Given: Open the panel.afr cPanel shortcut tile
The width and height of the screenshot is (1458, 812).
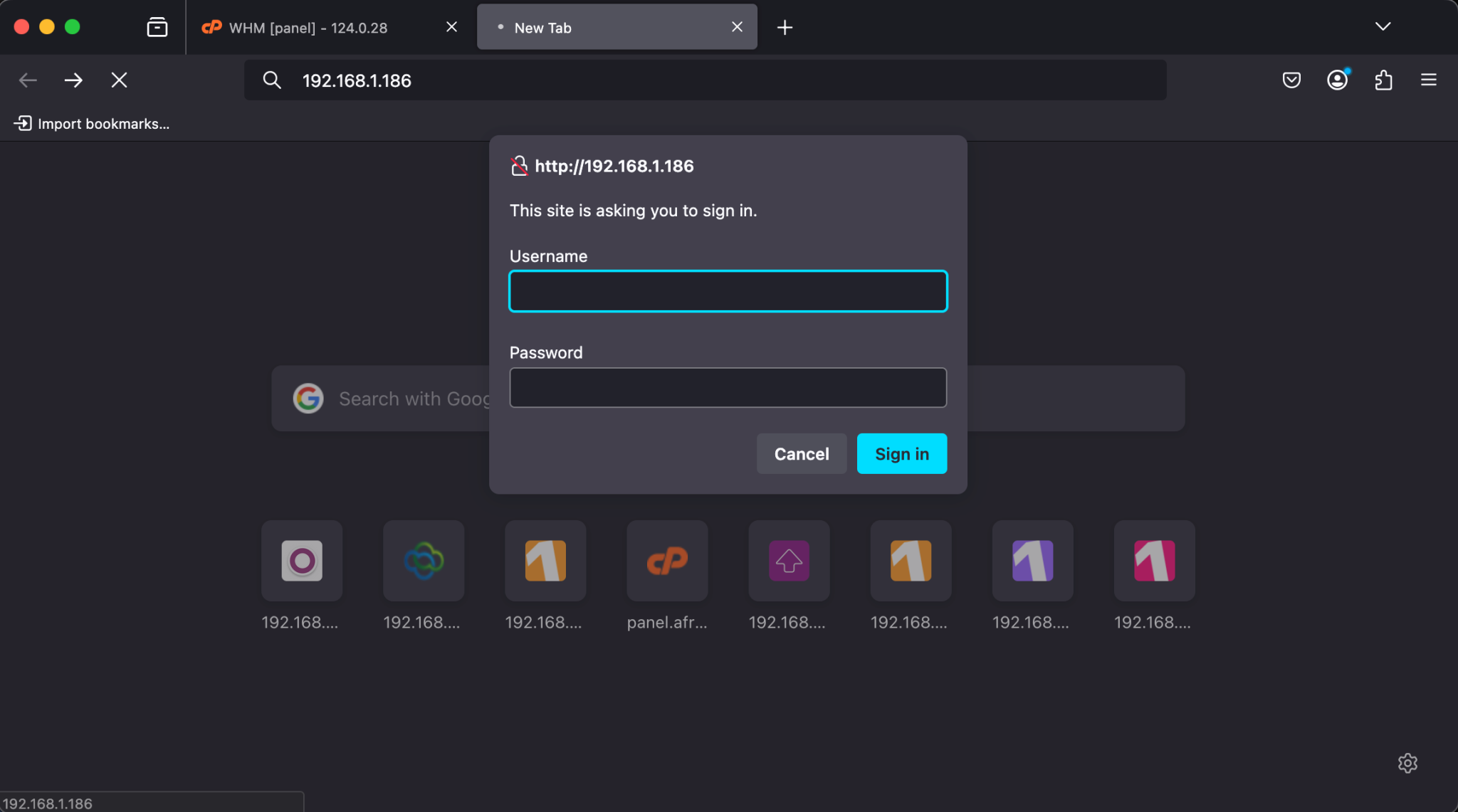Looking at the screenshot, I should pos(666,561).
